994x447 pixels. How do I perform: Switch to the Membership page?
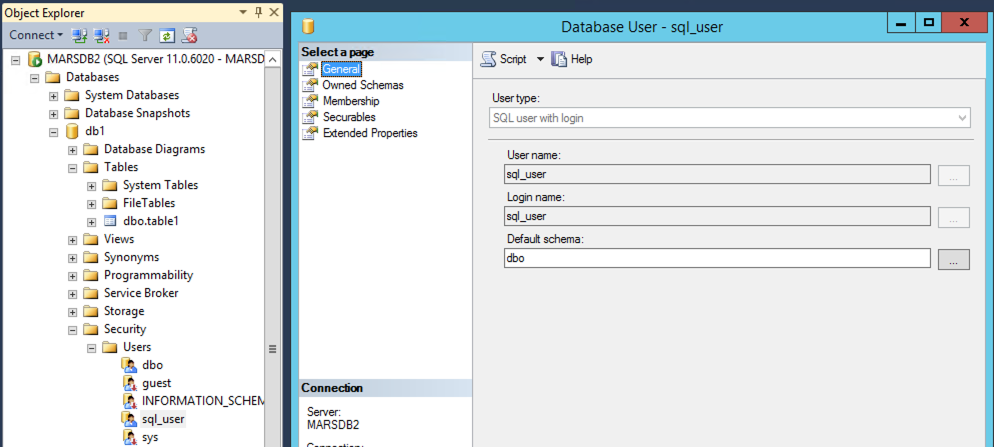[350, 101]
